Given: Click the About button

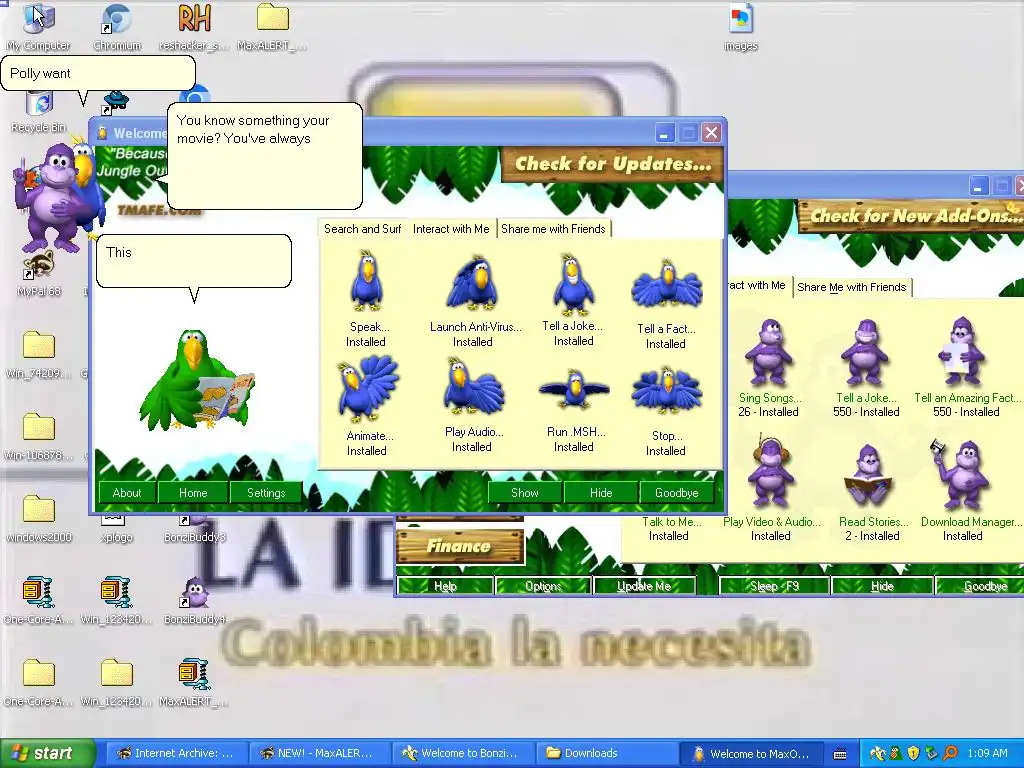Looking at the screenshot, I should (x=127, y=493).
